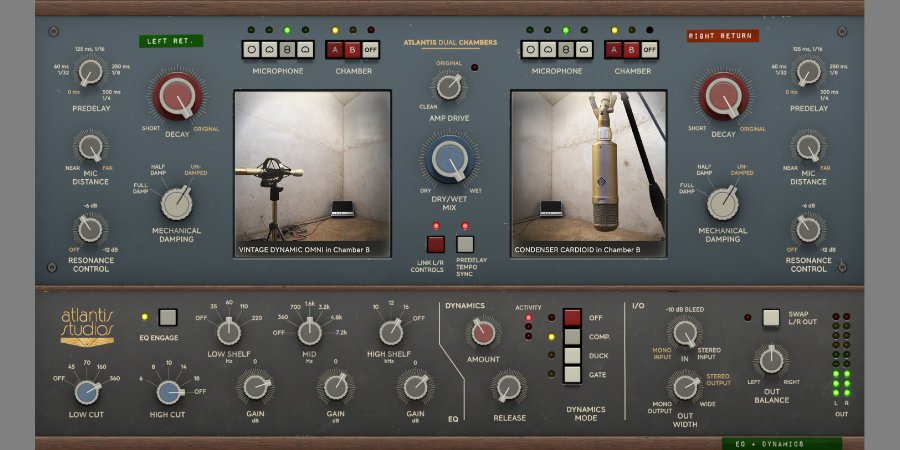Switch left channel to Chamber B

(x=353, y=49)
